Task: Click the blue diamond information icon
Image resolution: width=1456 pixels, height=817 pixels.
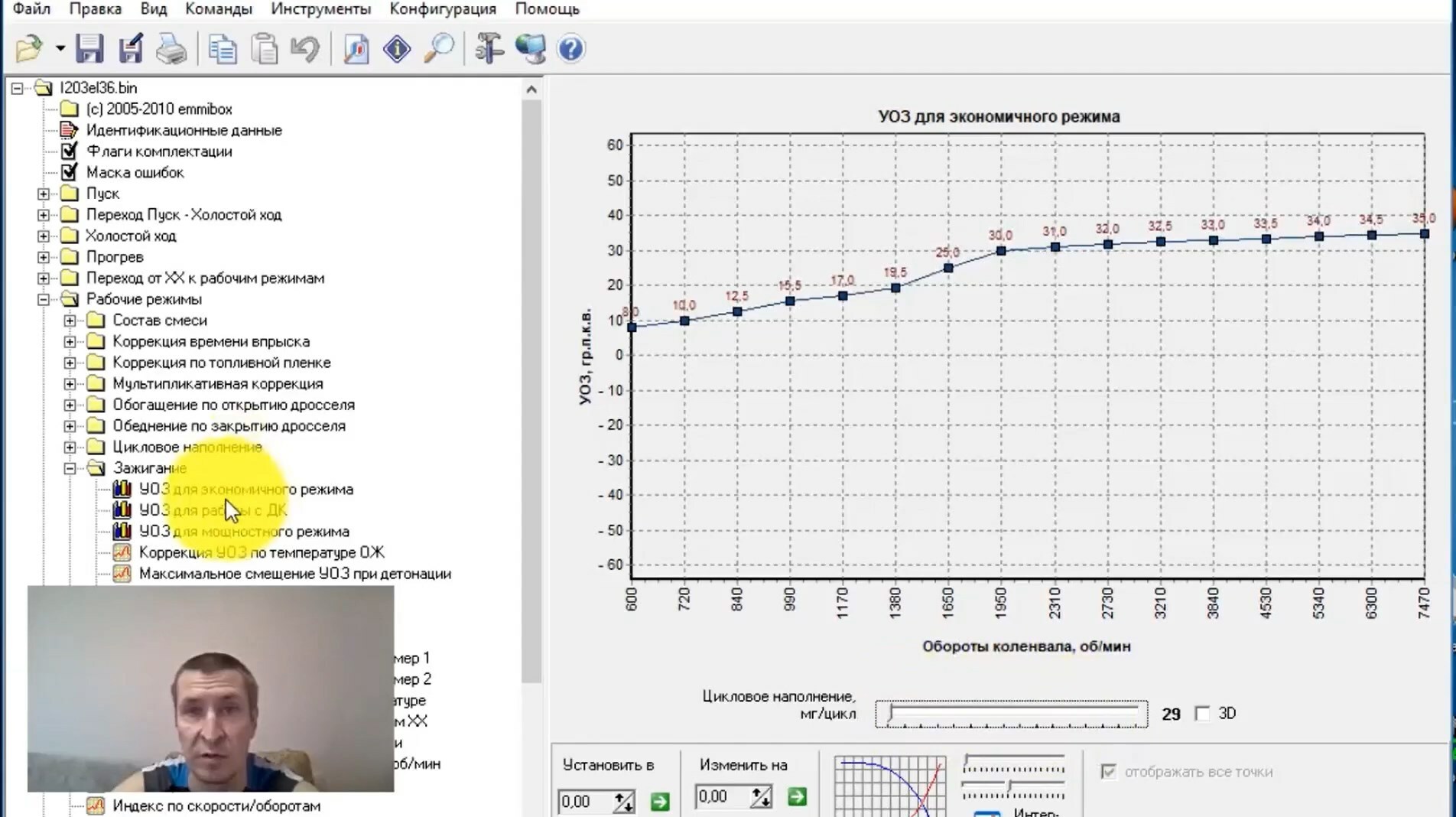Action: tap(397, 49)
